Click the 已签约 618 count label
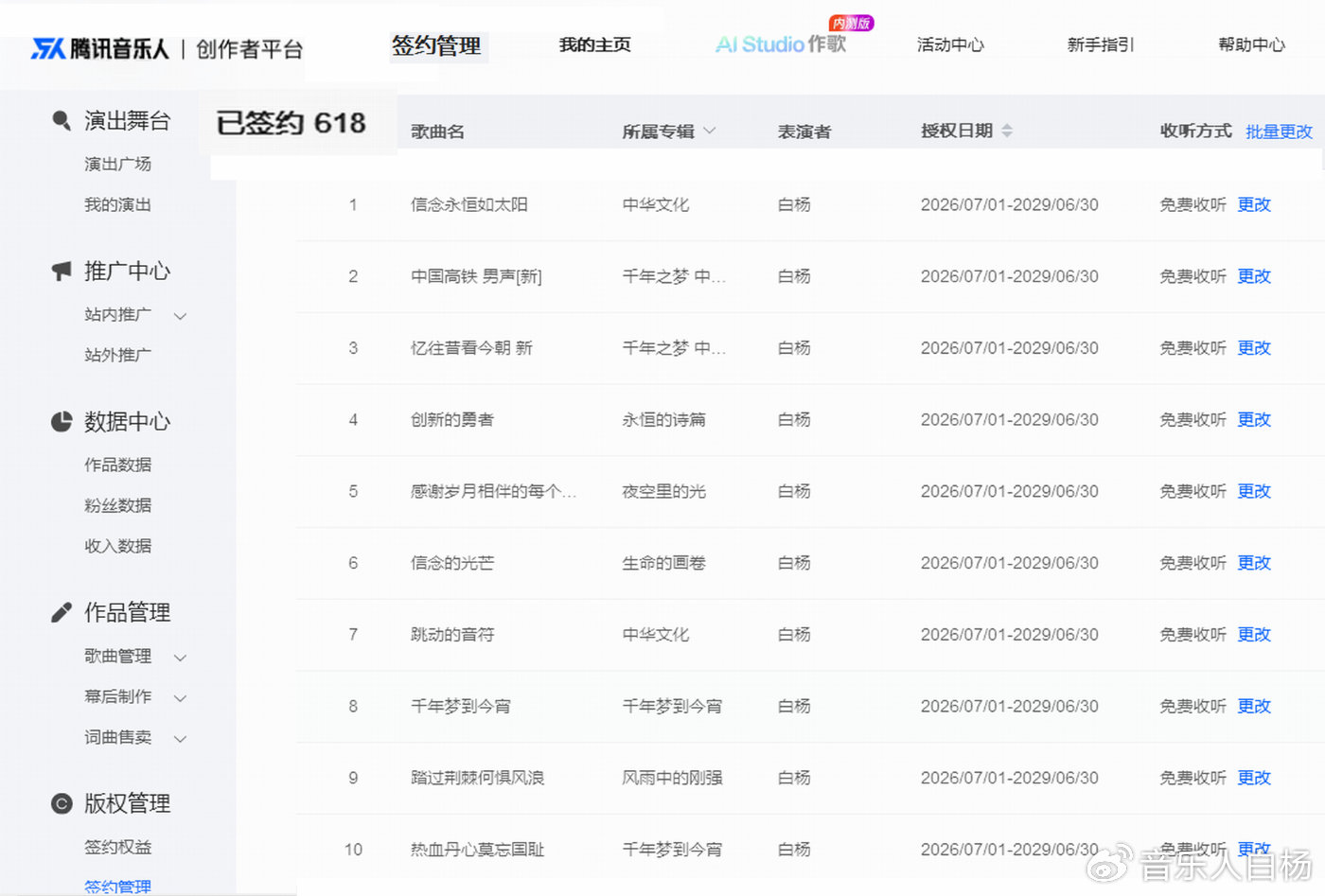 pyautogui.click(x=291, y=123)
